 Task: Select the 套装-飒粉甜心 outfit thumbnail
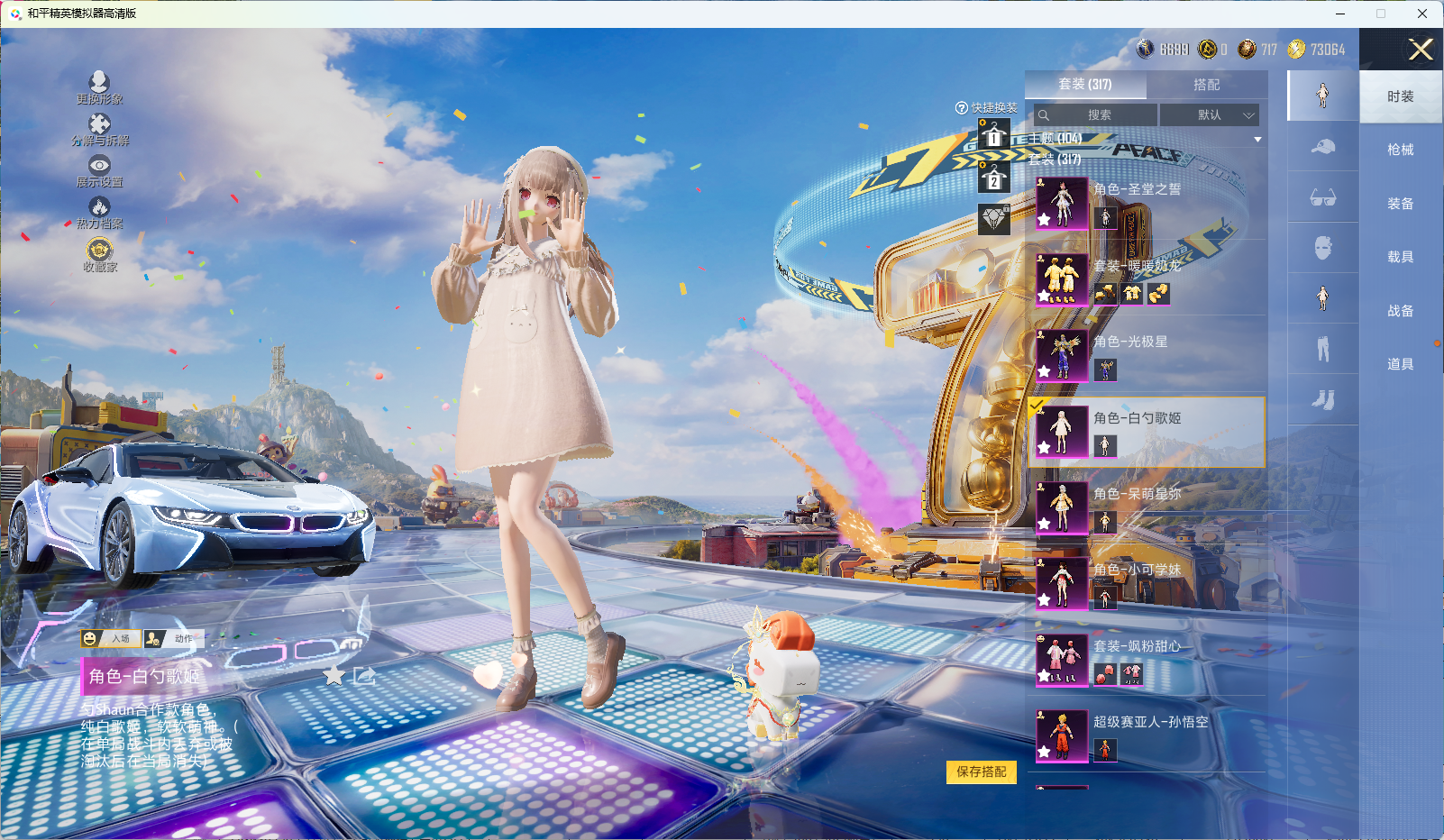point(1062,660)
